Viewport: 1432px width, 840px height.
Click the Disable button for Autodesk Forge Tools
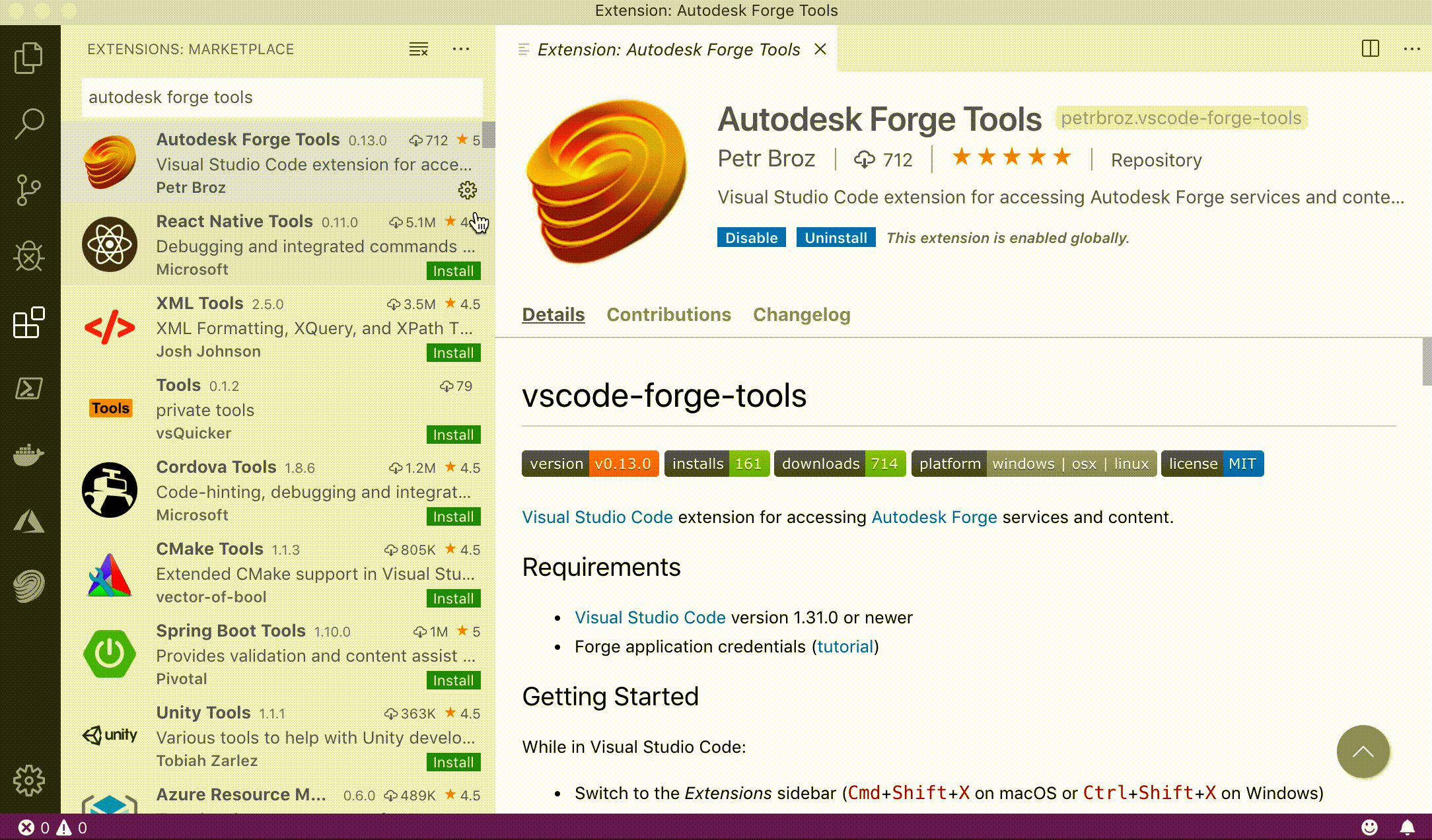(x=751, y=237)
